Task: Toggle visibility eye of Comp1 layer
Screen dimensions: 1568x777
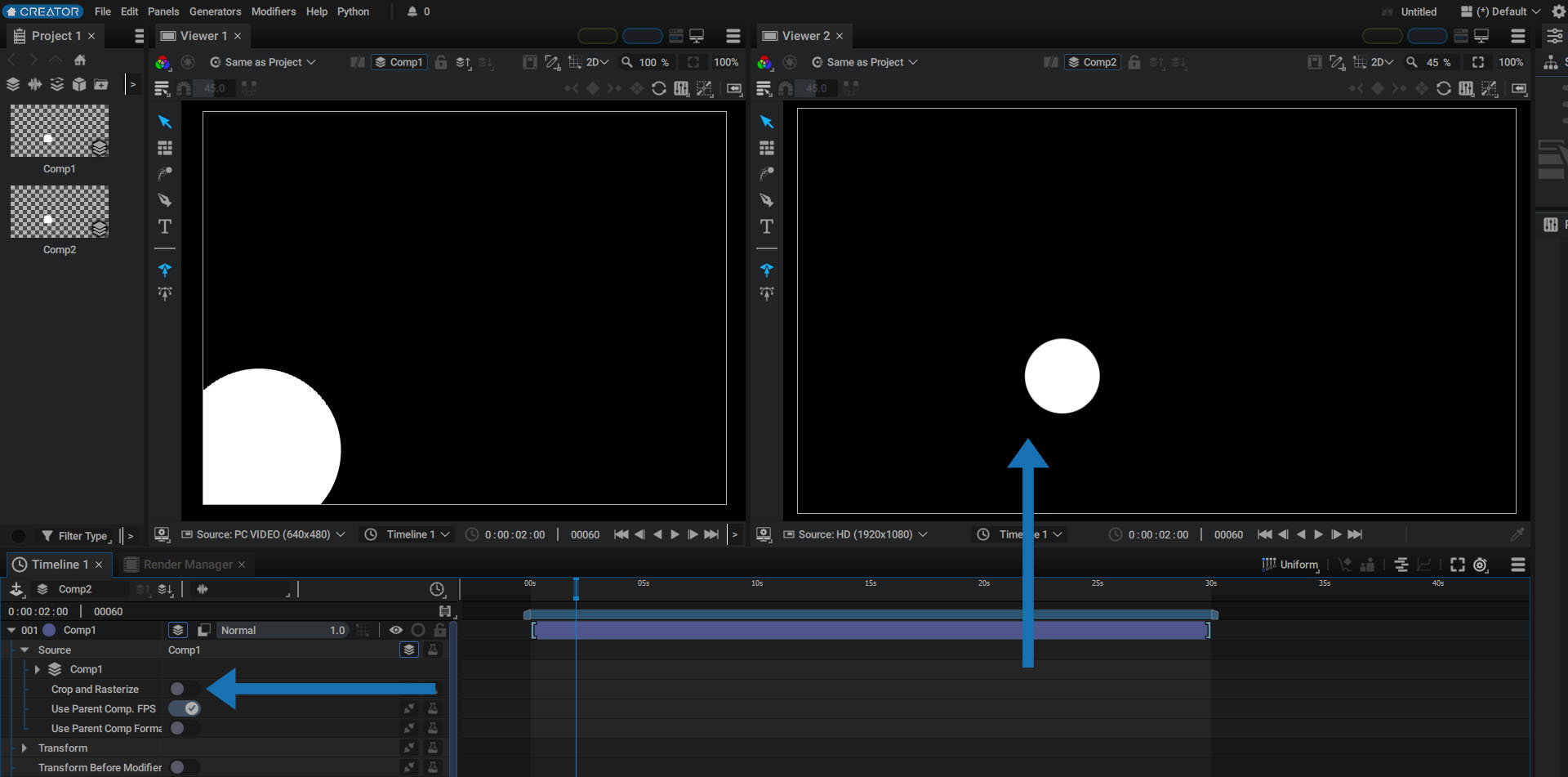Action: click(x=396, y=630)
